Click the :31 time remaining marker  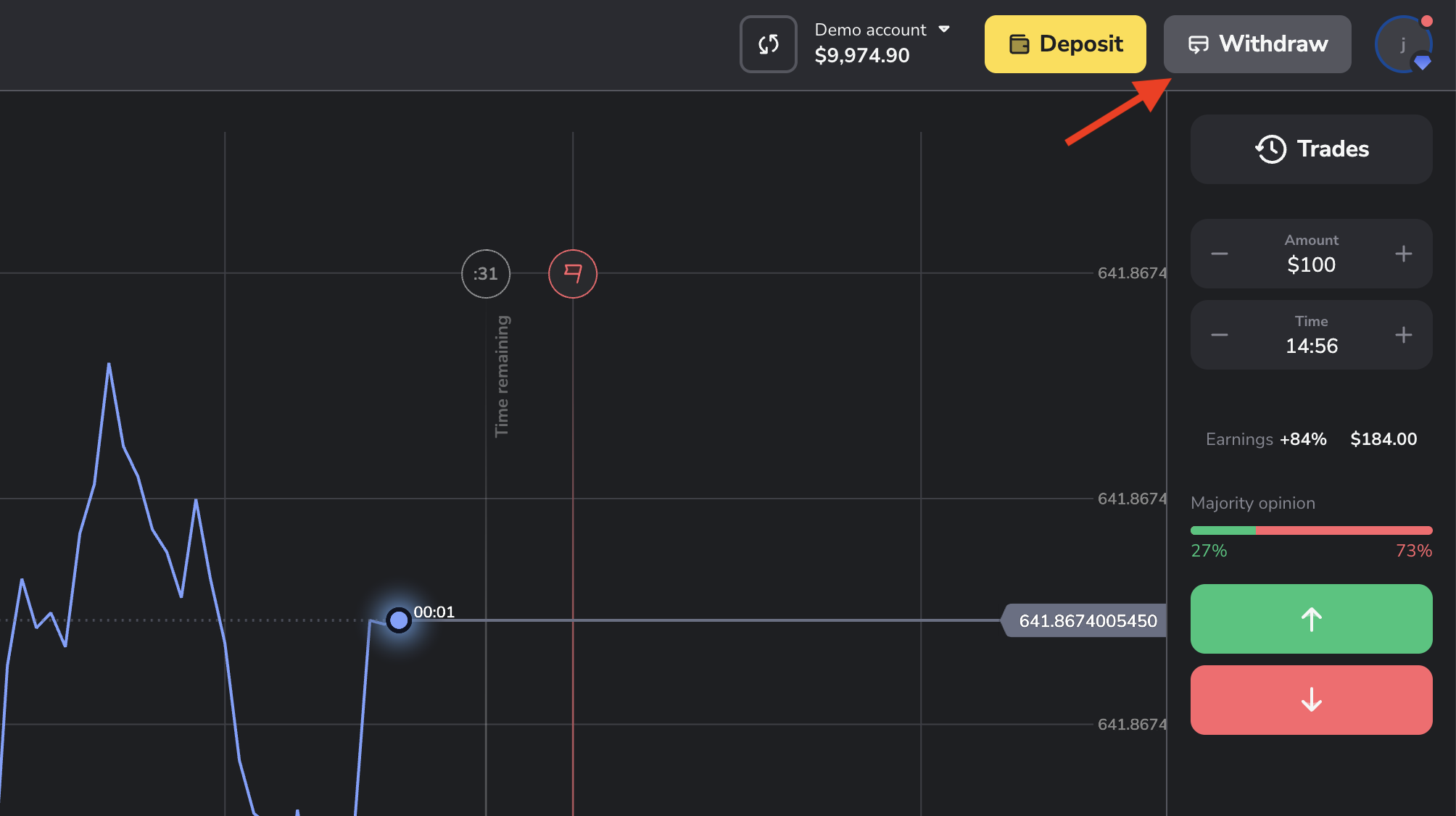pos(486,274)
